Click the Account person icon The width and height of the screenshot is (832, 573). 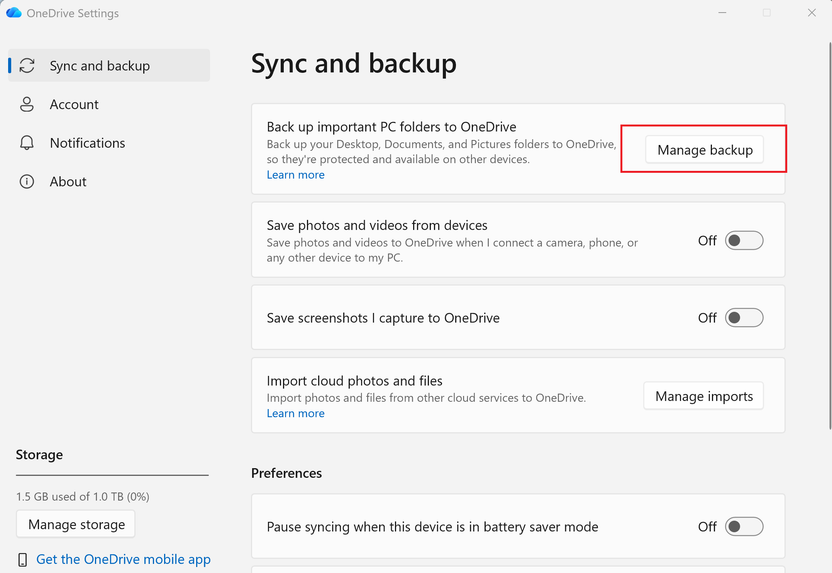(27, 105)
